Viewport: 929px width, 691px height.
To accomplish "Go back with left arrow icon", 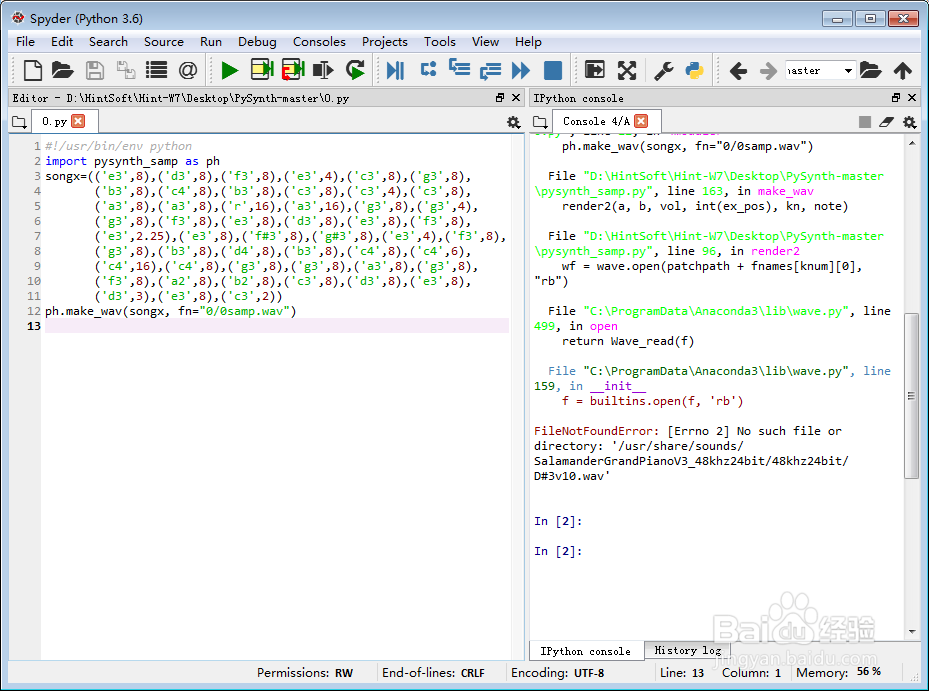I will [x=738, y=71].
